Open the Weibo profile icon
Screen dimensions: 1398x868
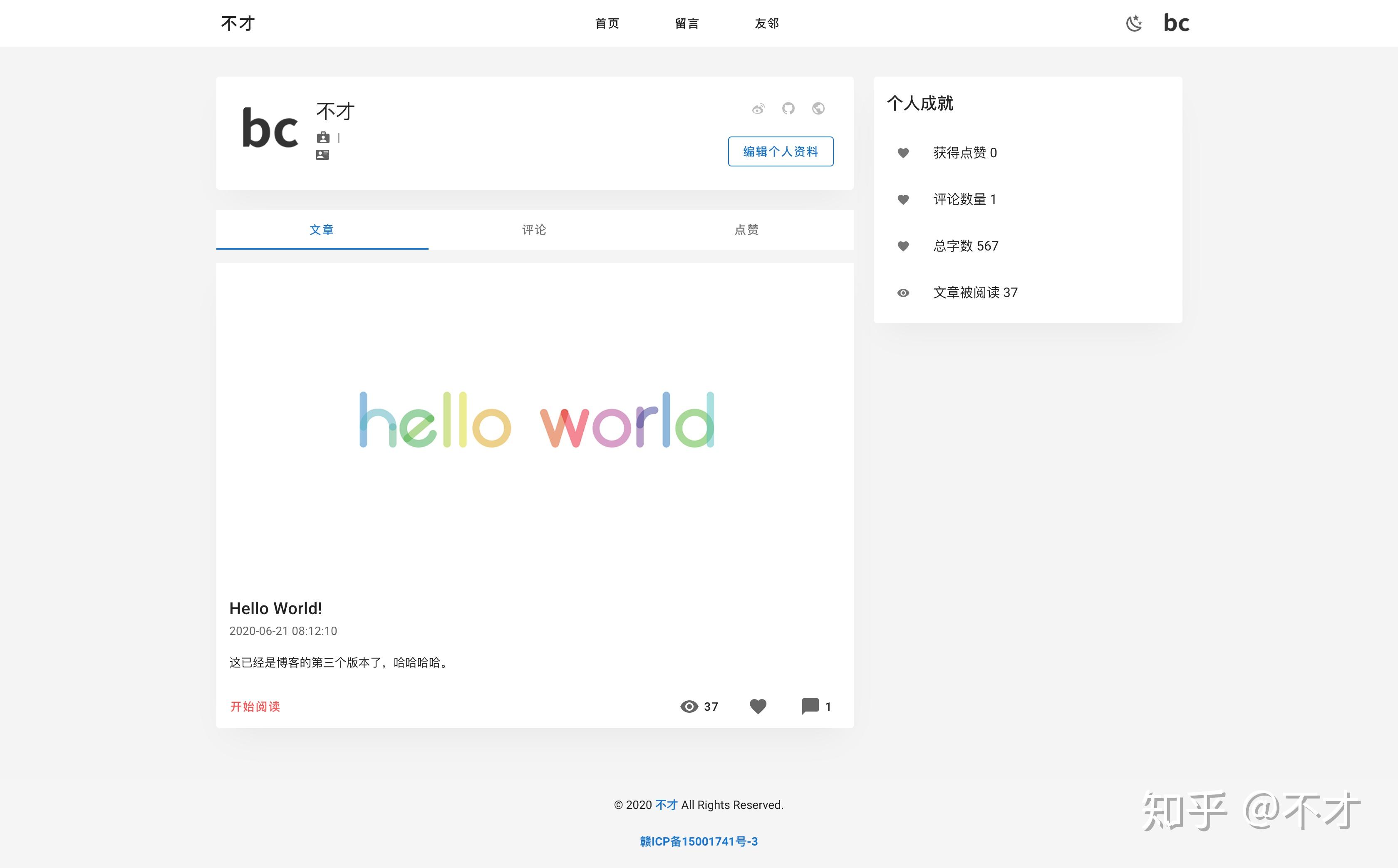click(758, 109)
